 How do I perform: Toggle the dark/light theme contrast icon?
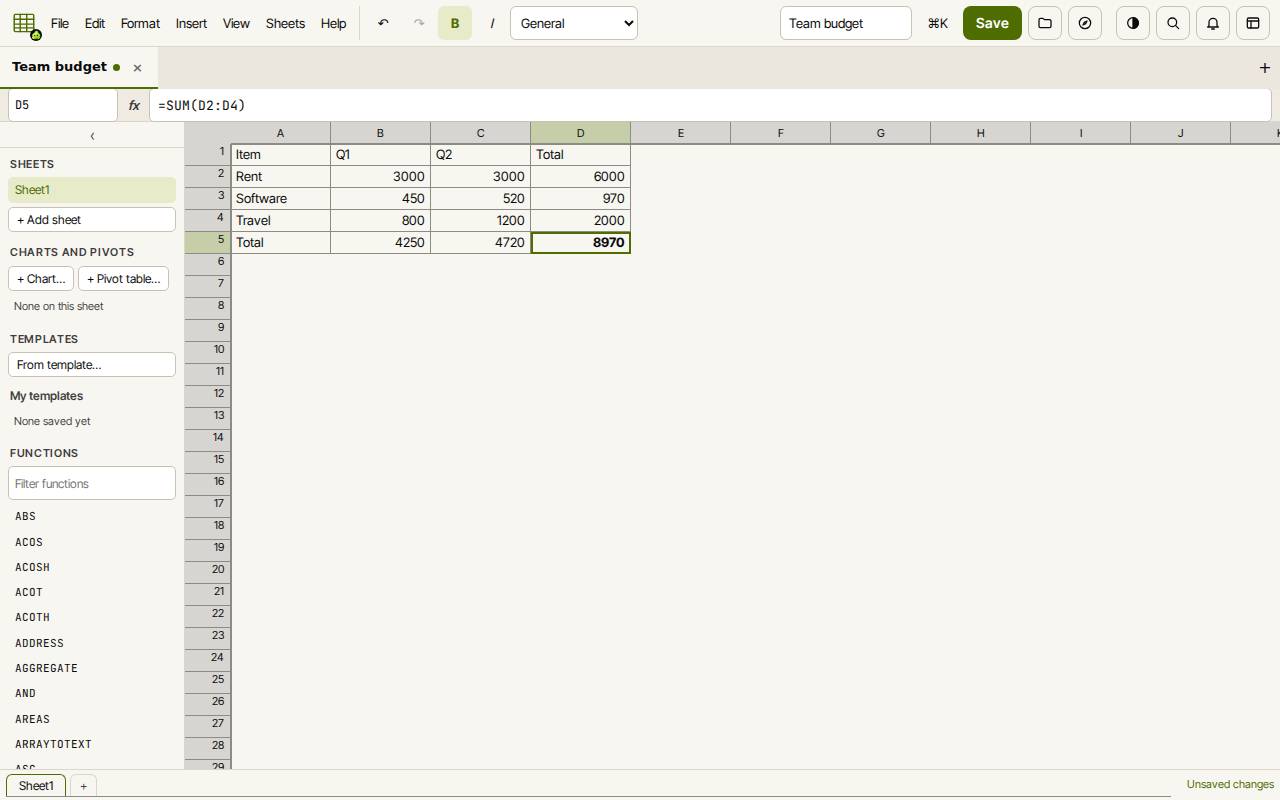(x=1133, y=23)
